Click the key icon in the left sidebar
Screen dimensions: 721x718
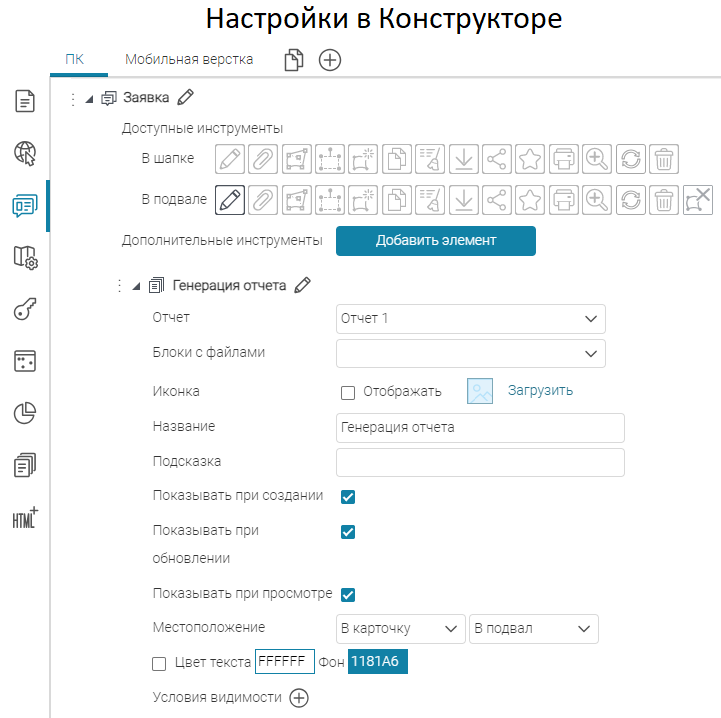pos(25,309)
